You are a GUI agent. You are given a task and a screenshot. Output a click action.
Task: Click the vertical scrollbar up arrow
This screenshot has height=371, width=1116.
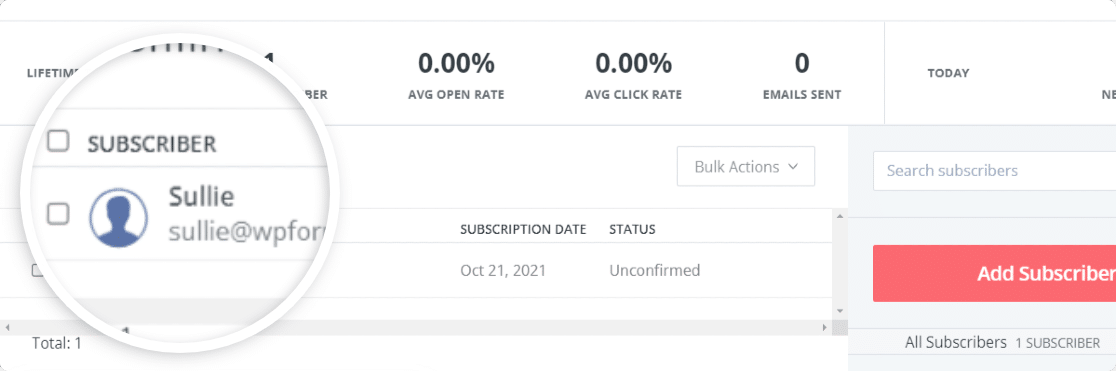pyautogui.click(x=840, y=216)
